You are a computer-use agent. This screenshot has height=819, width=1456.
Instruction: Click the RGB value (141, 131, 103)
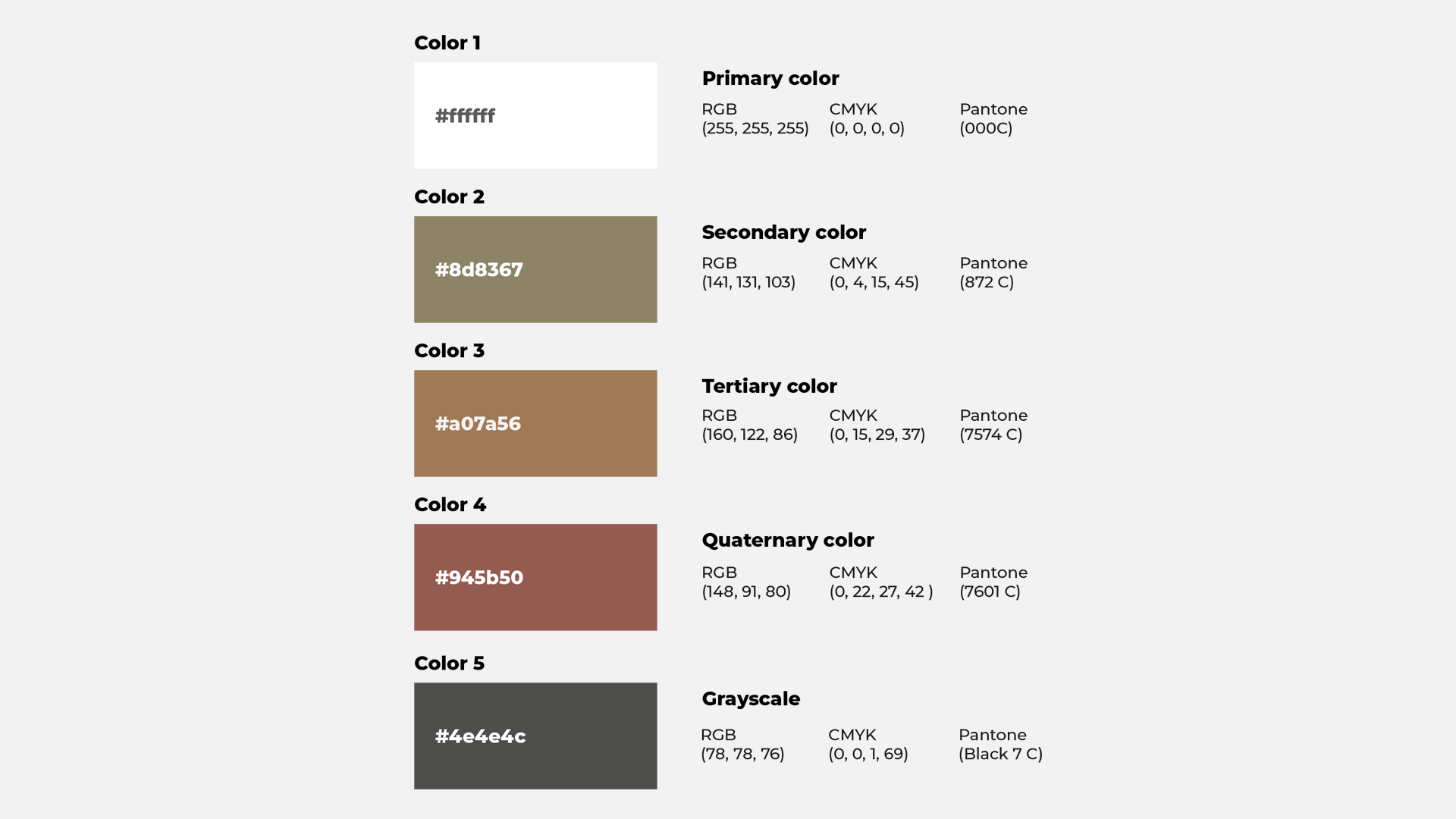[748, 282]
